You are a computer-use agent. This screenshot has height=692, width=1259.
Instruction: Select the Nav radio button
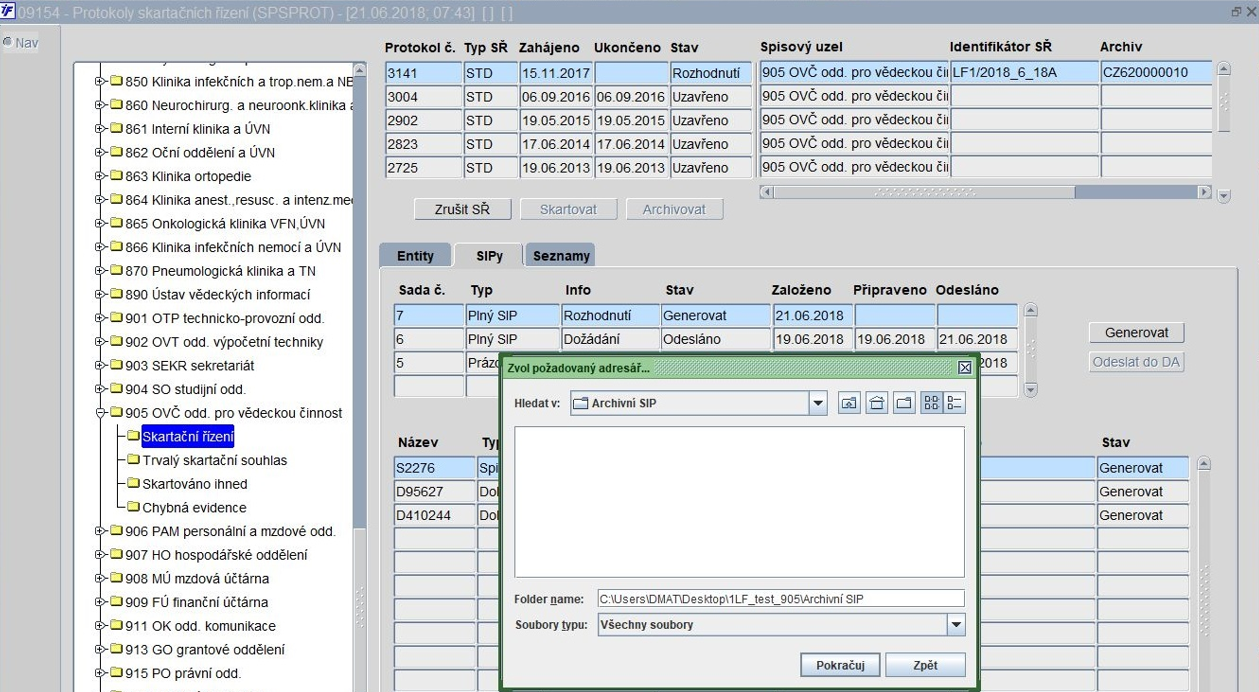[x=8, y=43]
